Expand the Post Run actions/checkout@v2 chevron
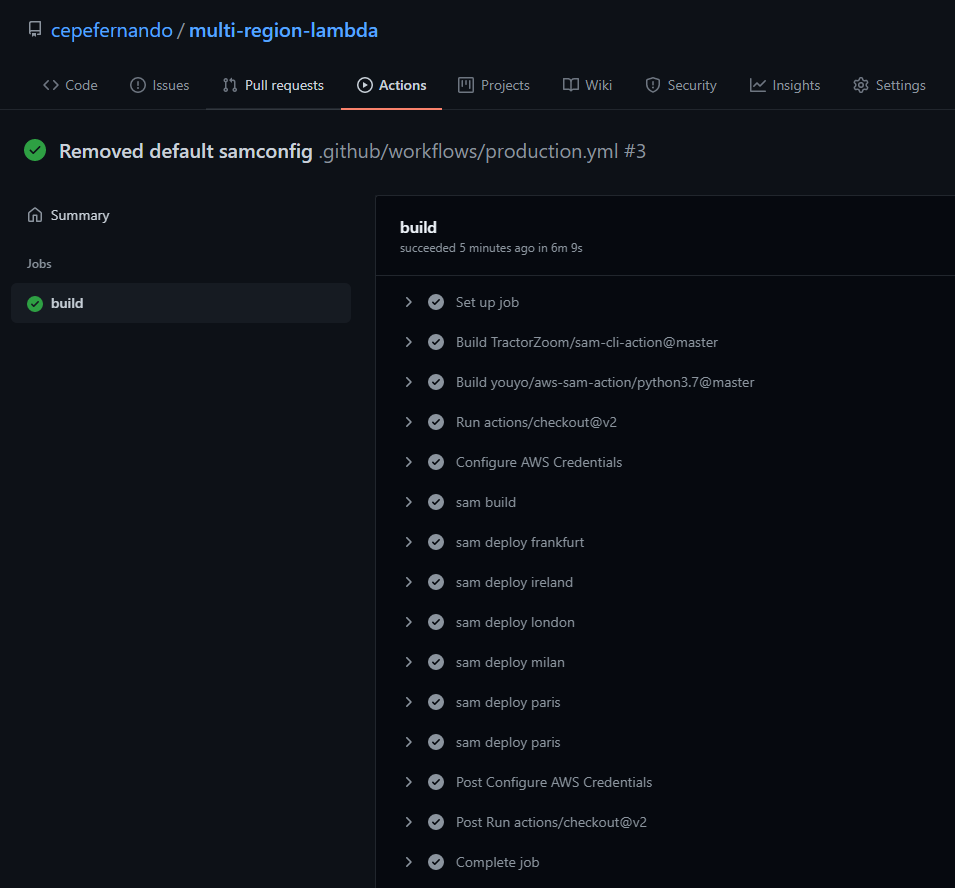 tap(409, 822)
